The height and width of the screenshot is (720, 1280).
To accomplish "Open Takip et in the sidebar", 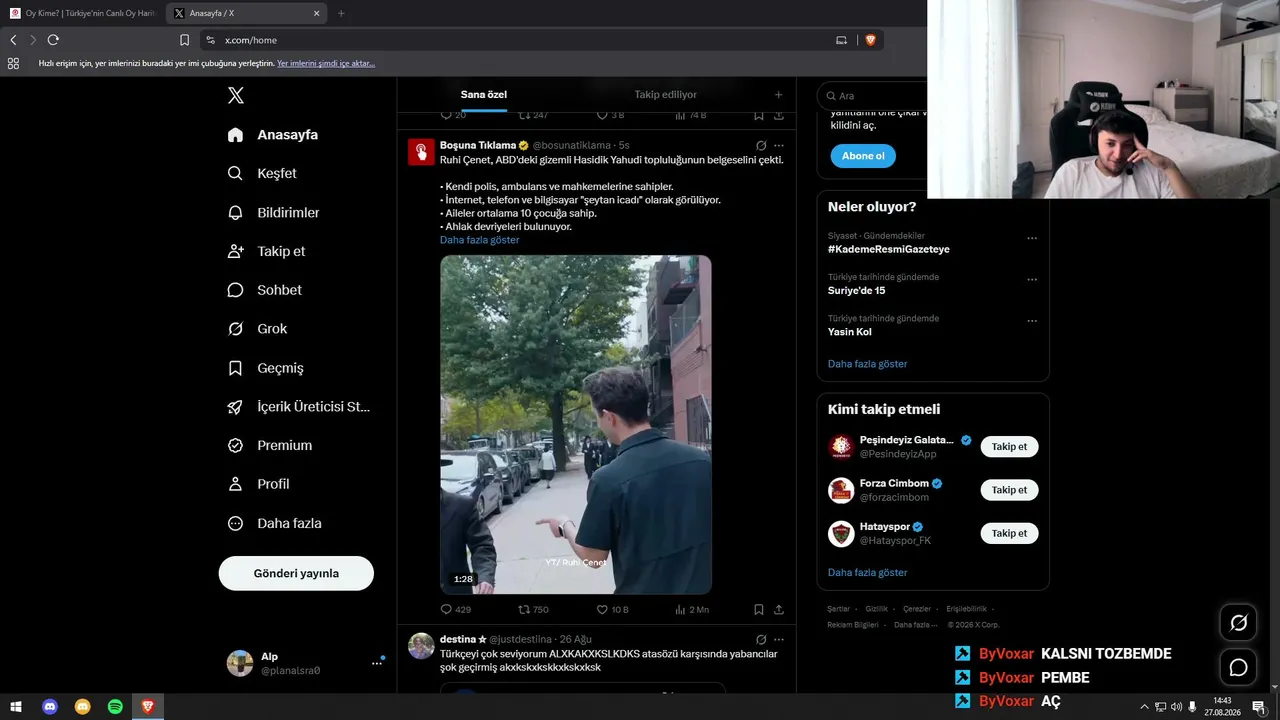I will [266, 251].
